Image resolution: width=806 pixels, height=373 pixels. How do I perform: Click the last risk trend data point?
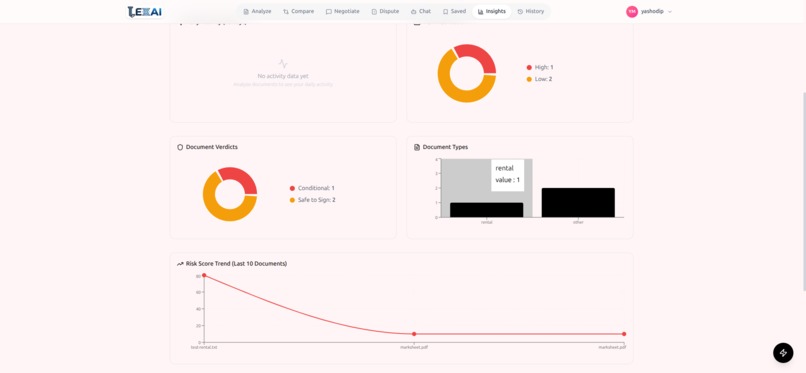624,334
